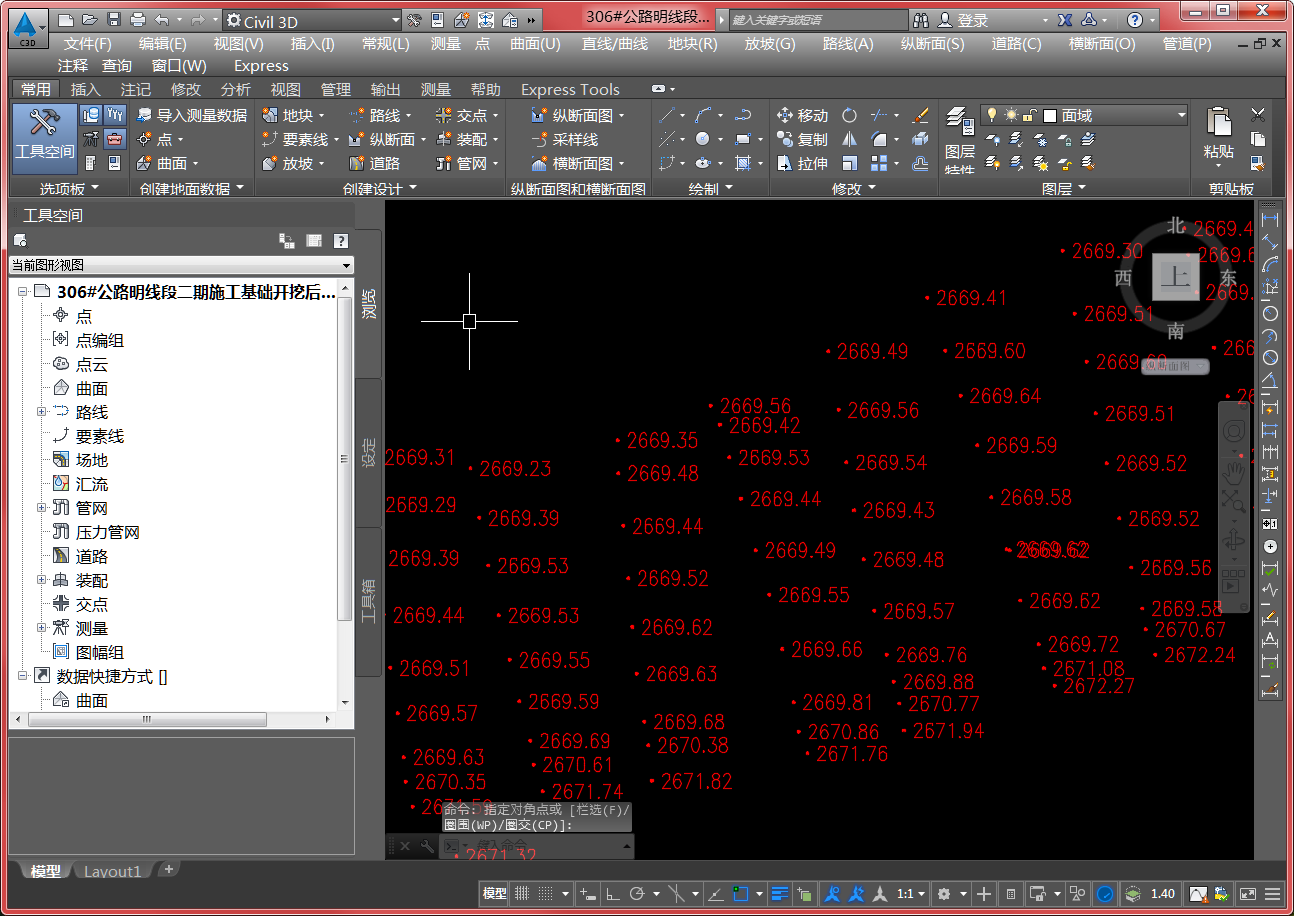Click 上 on the ViewCube
The height and width of the screenshot is (916, 1294).
pyautogui.click(x=1176, y=279)
